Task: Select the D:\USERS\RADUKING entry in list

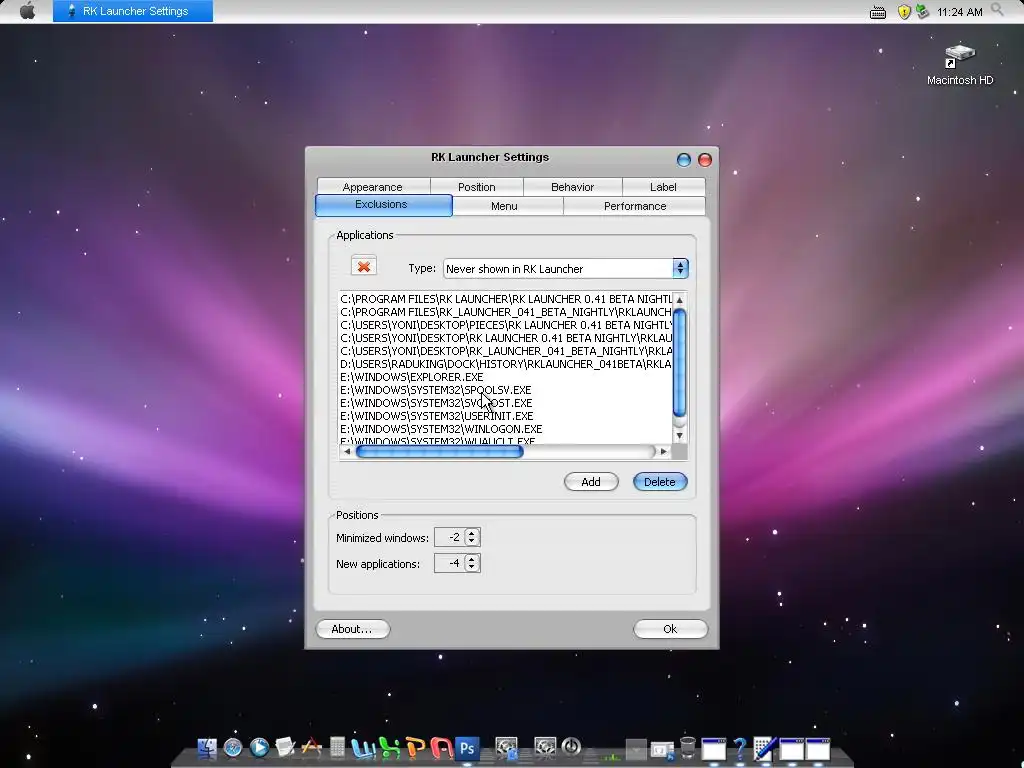Action: [505, 364]
